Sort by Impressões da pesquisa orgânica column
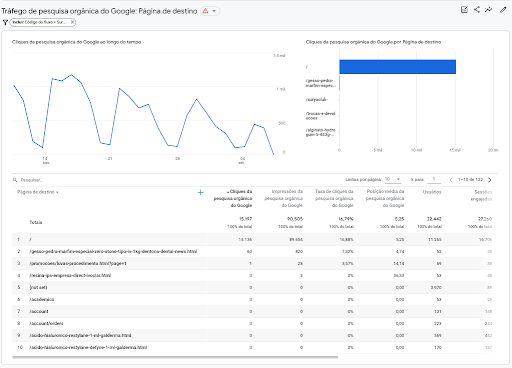 tap(284, 198)
